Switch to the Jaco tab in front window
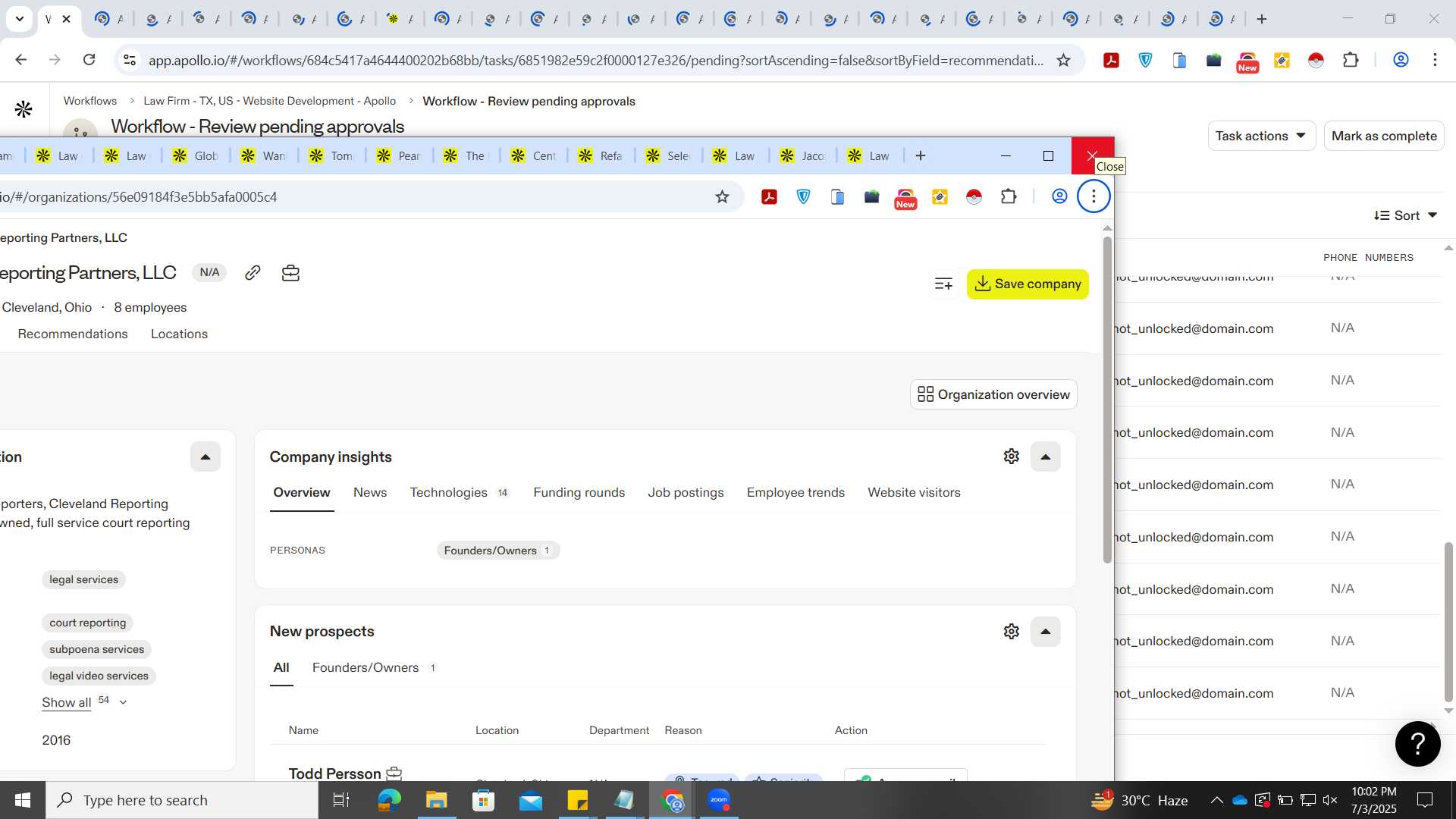This screenshot has height=819, width=1456. [x=803, y=156]
